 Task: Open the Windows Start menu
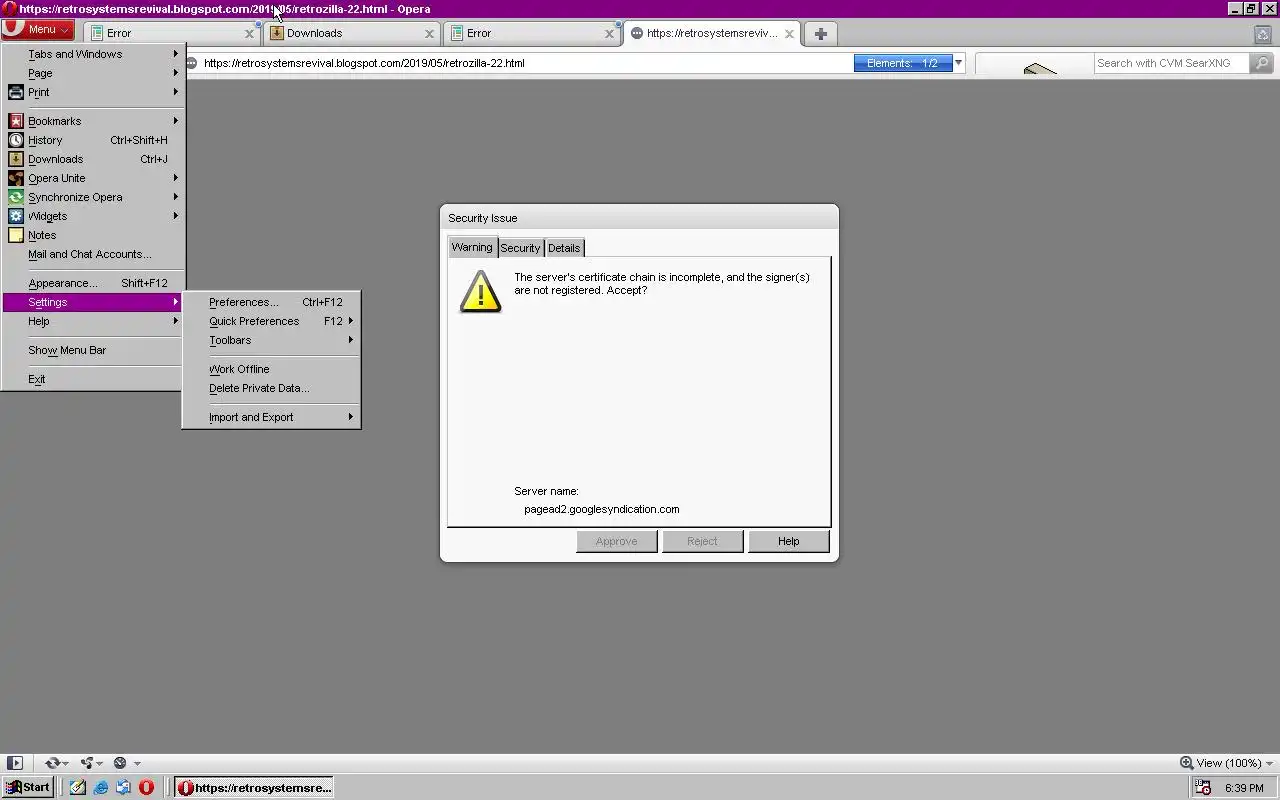click(27, 787)
